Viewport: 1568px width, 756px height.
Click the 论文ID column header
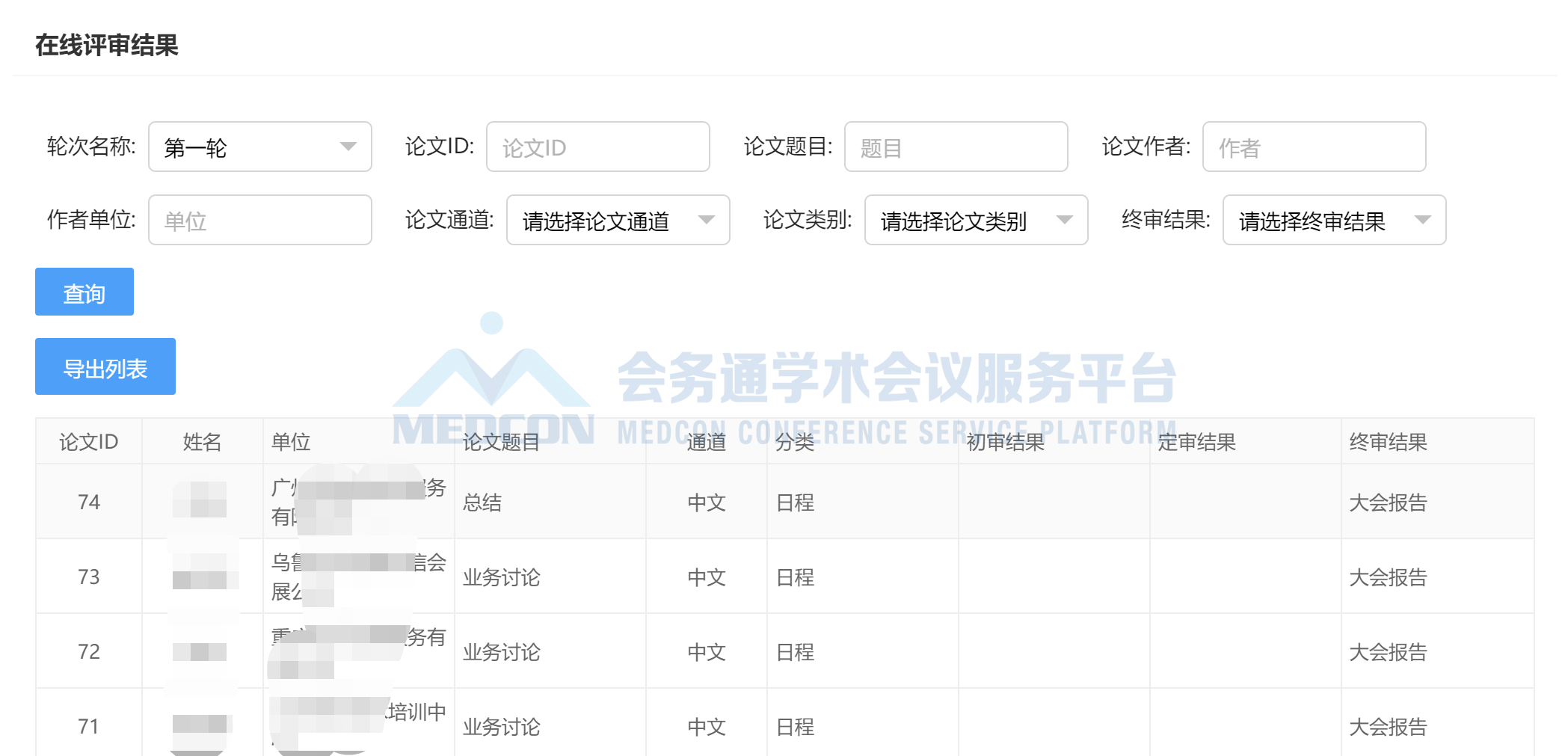(x=89, y=442)
